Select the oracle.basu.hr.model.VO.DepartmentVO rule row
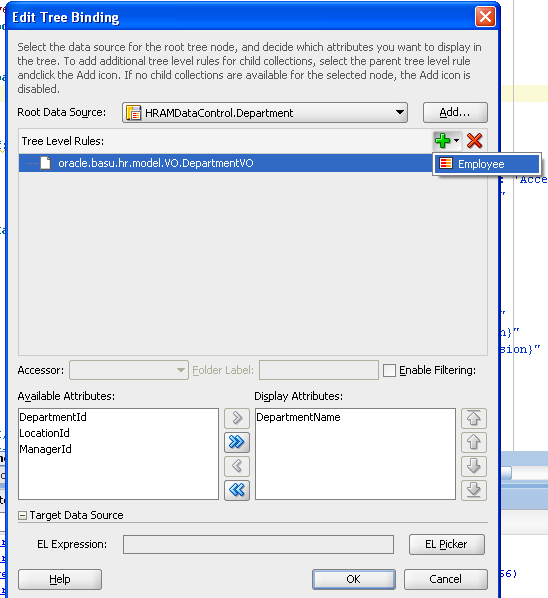 (225, 163)
